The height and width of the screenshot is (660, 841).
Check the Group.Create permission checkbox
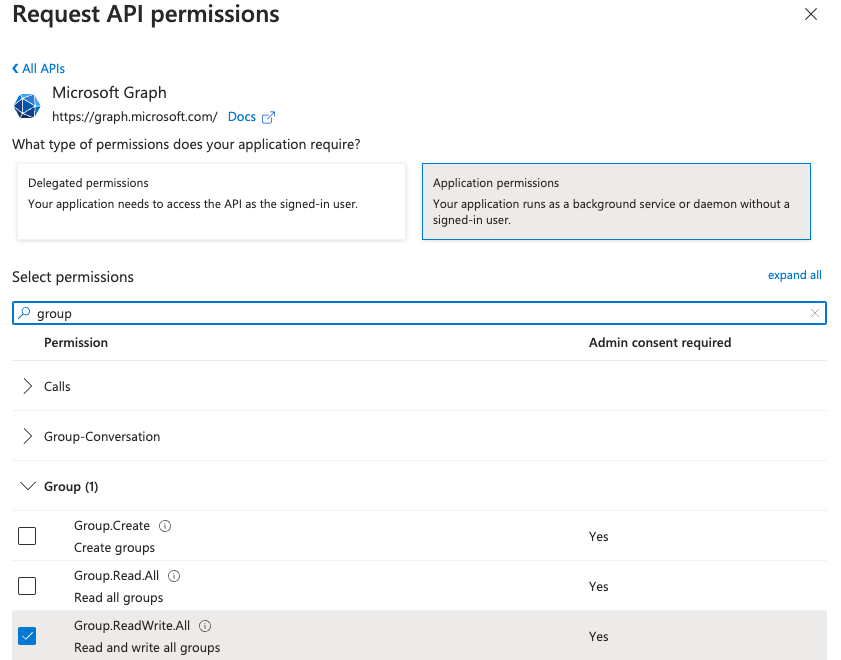(x=27, y=536)
